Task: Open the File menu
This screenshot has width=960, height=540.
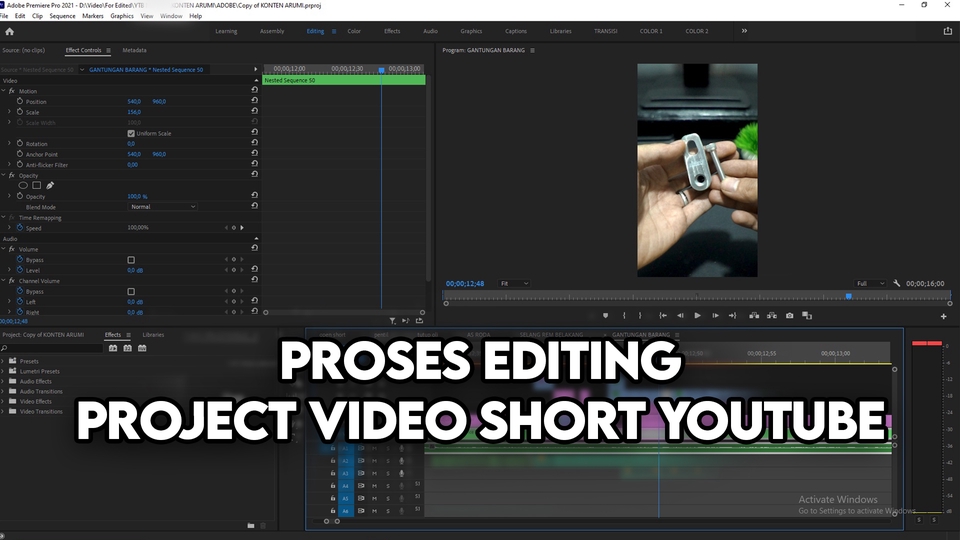Action: point(4,16)
